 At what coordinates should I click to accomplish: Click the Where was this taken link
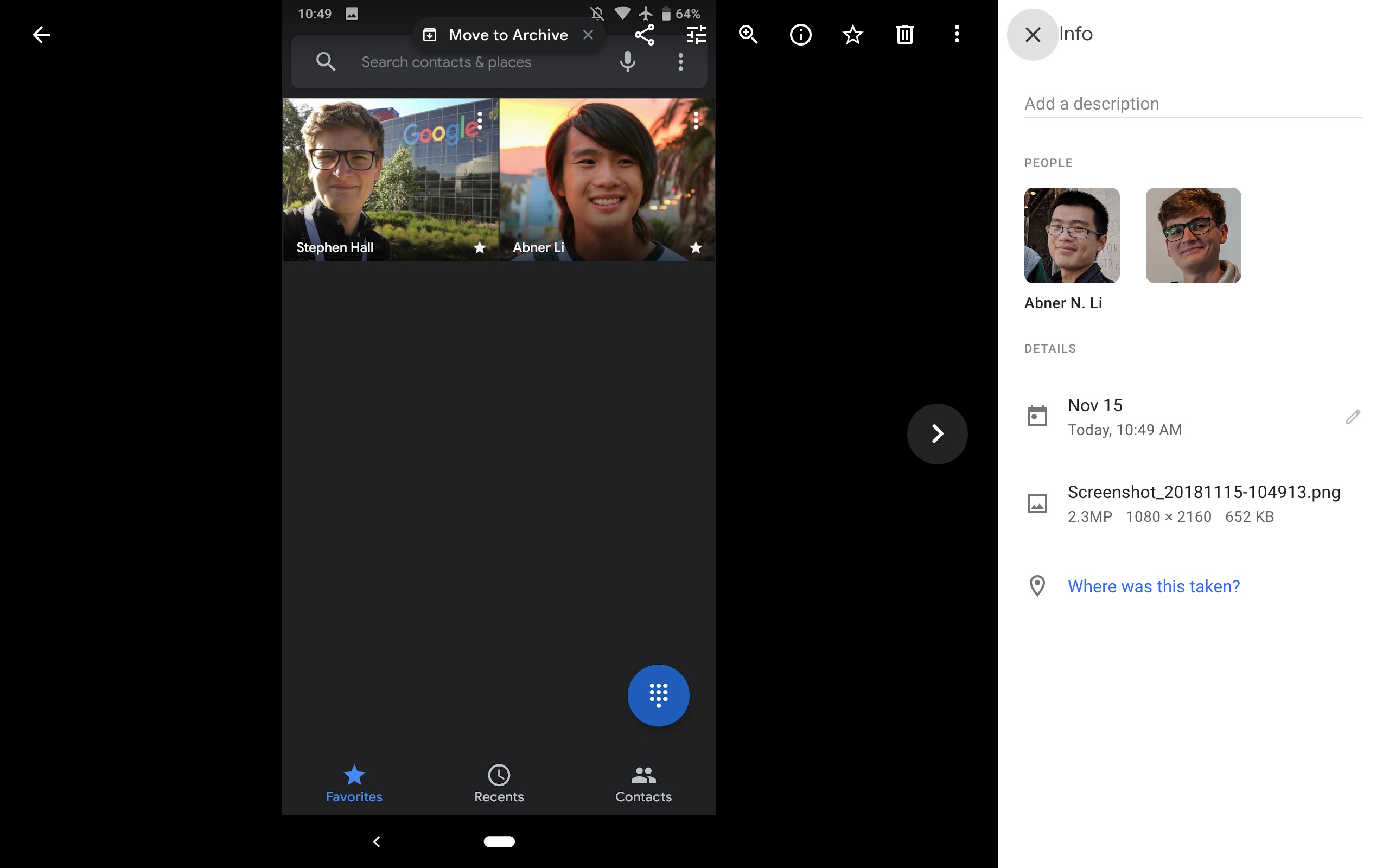(1153, 586)
